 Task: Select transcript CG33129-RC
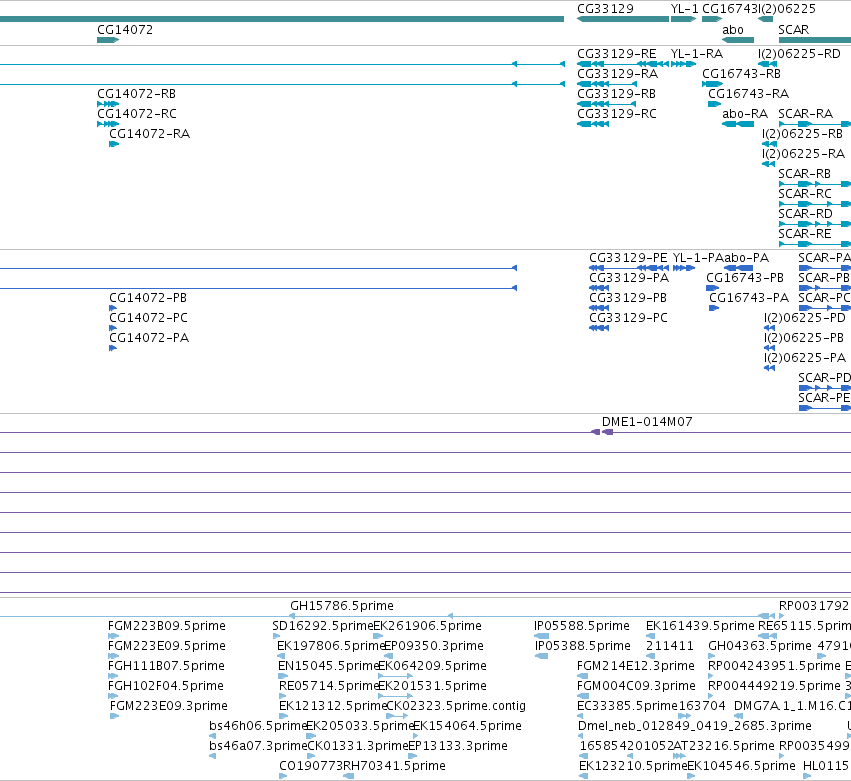point(593,124)
